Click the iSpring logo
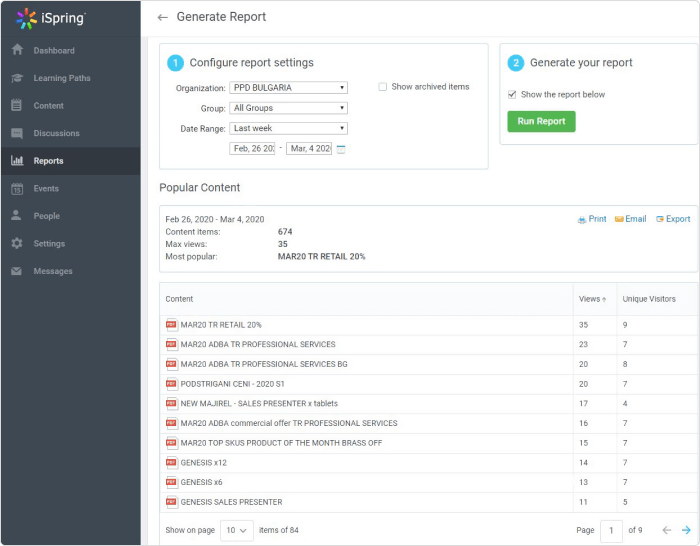The height and width of the screenshot is (546, 700). point(52,18)
